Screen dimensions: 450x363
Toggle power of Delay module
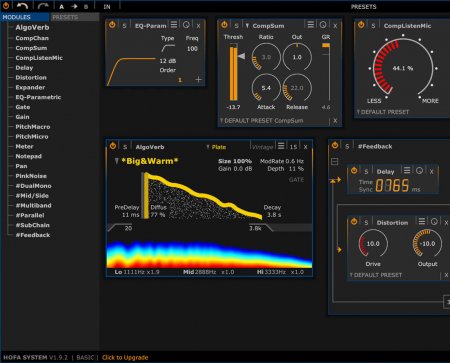point(354,170)
